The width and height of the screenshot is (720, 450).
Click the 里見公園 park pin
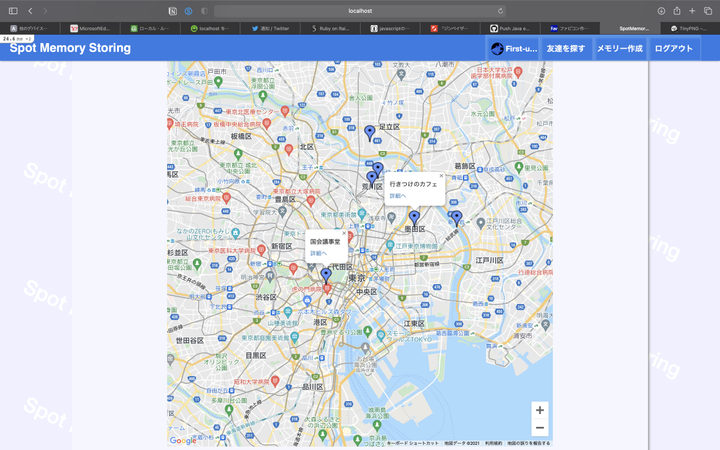pyautogui.click(x=519, y=168)
